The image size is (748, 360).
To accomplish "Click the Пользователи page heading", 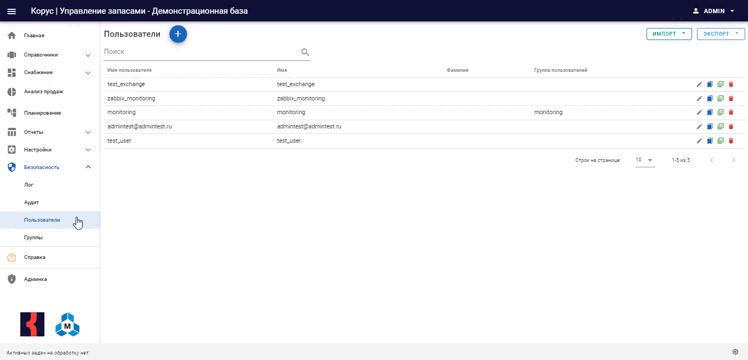I will click(132, 34).
